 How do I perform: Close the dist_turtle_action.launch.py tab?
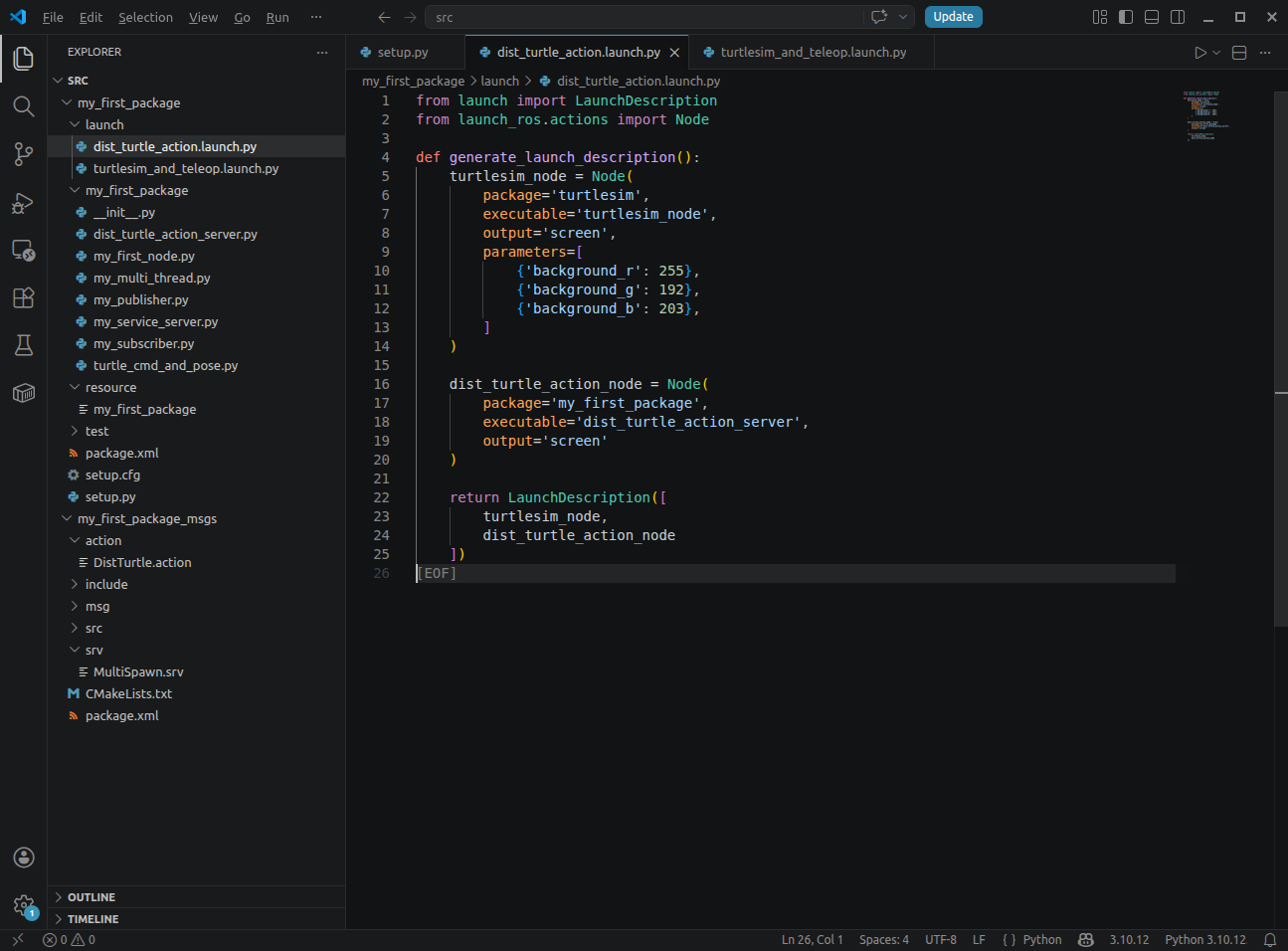tap(674, 53)
